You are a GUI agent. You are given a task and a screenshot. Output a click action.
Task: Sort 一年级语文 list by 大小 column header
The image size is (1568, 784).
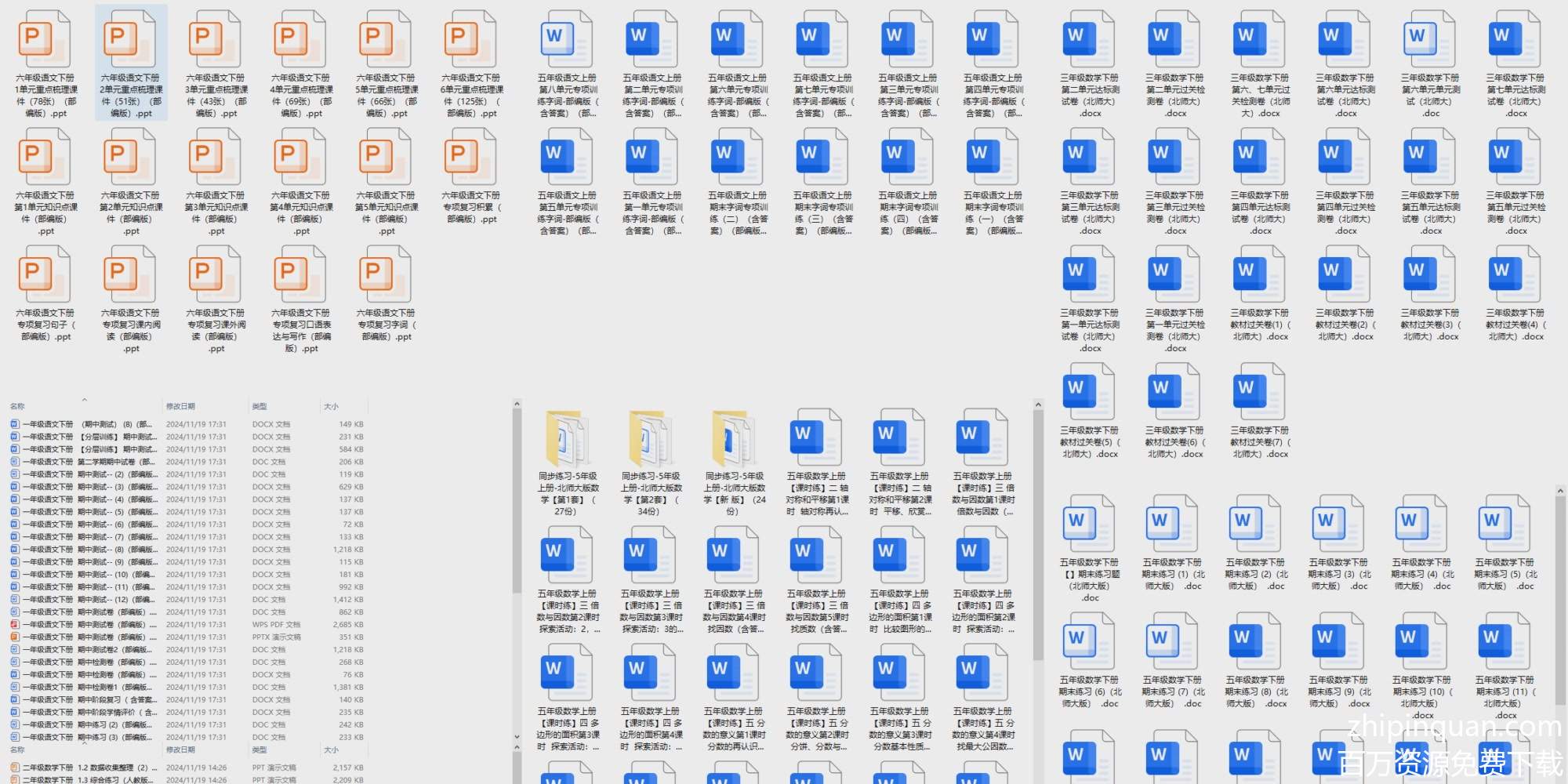[x=331, y=406]
